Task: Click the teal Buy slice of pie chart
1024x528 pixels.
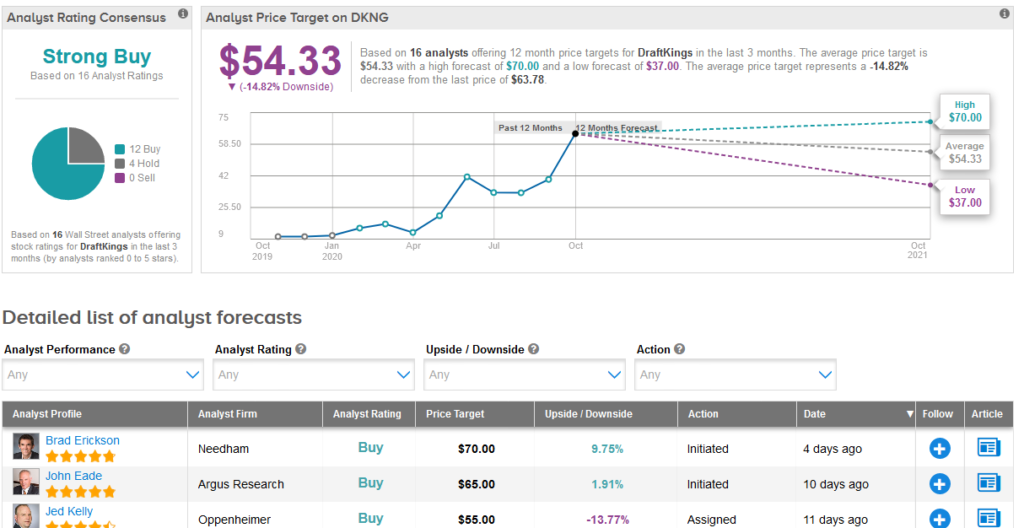Action: [59, 175]
